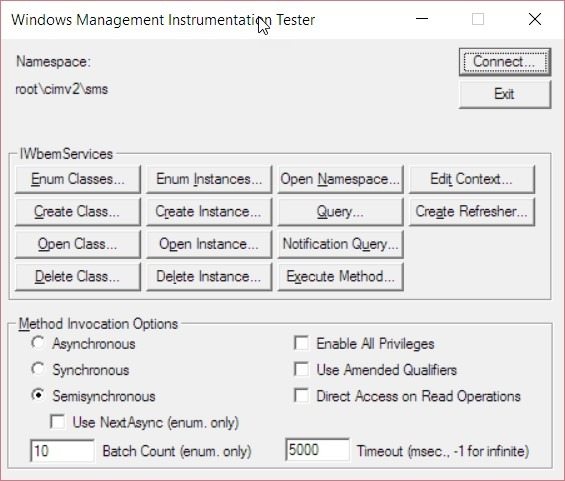Image resolution: width=565 pixels, height=481 pixels.
Task: Click the Exit button
Action: click(505, 94)
